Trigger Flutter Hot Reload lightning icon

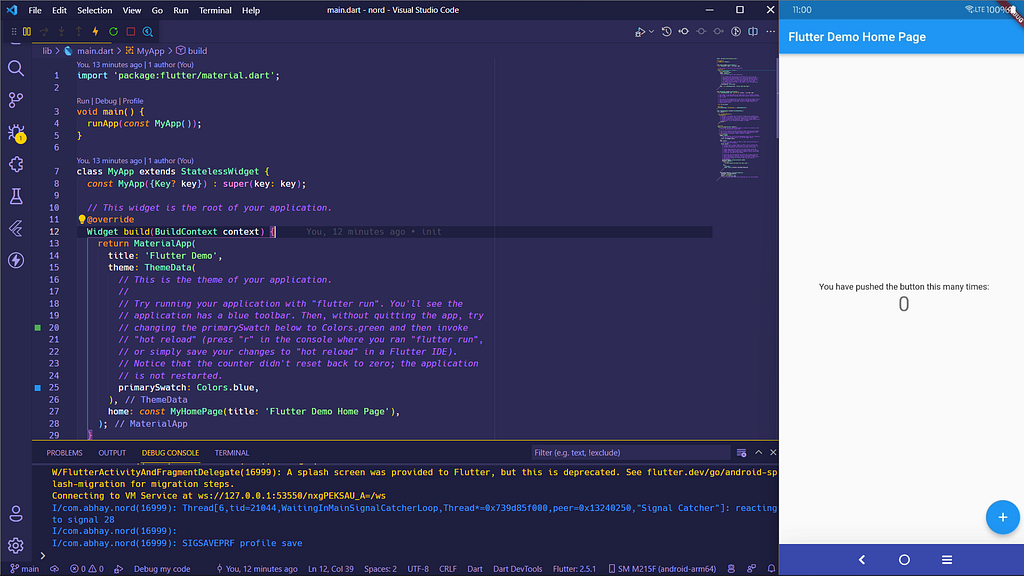95,31
